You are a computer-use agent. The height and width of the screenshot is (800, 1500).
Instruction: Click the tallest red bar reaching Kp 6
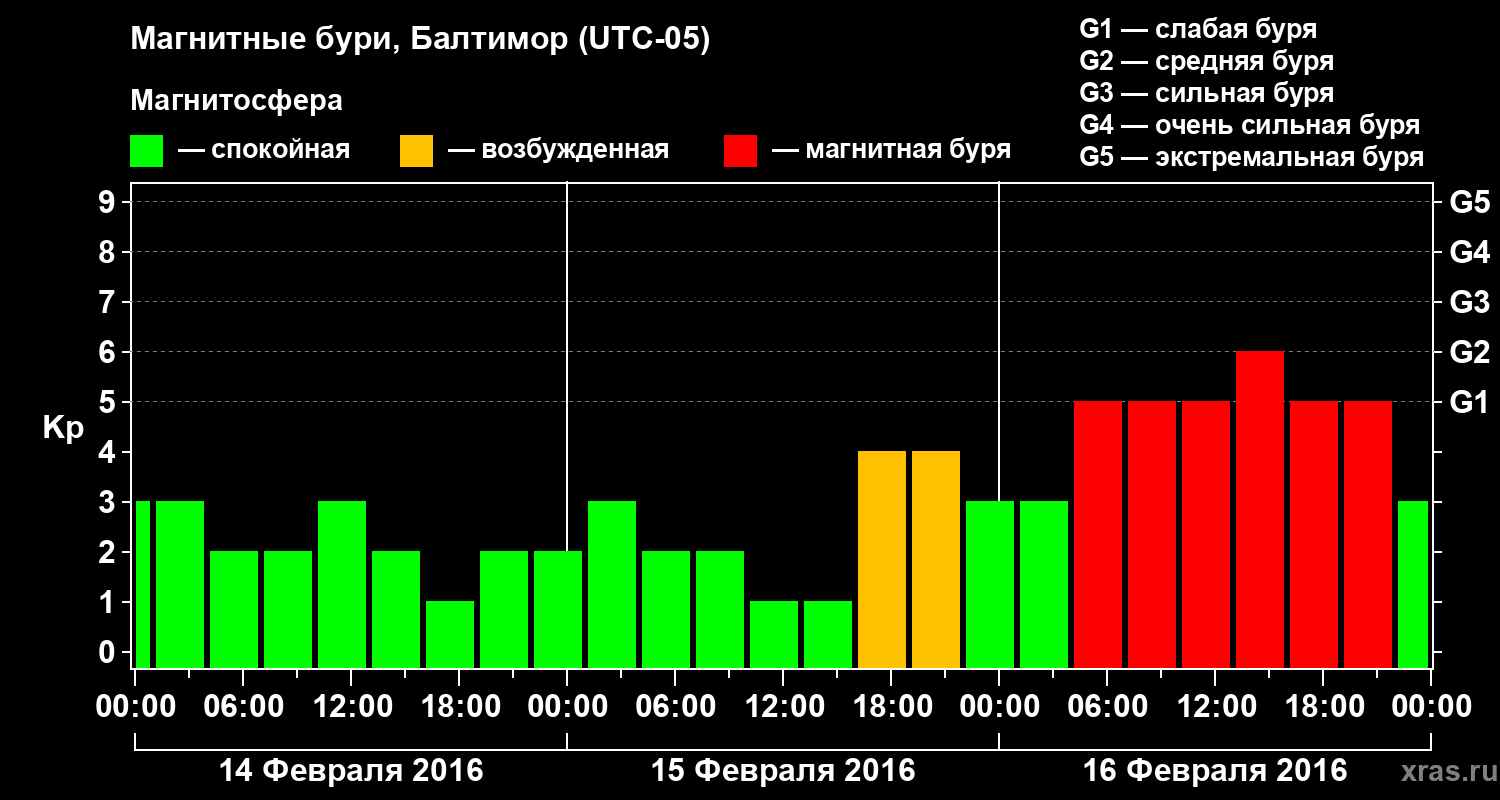[x=1260, y=509]
